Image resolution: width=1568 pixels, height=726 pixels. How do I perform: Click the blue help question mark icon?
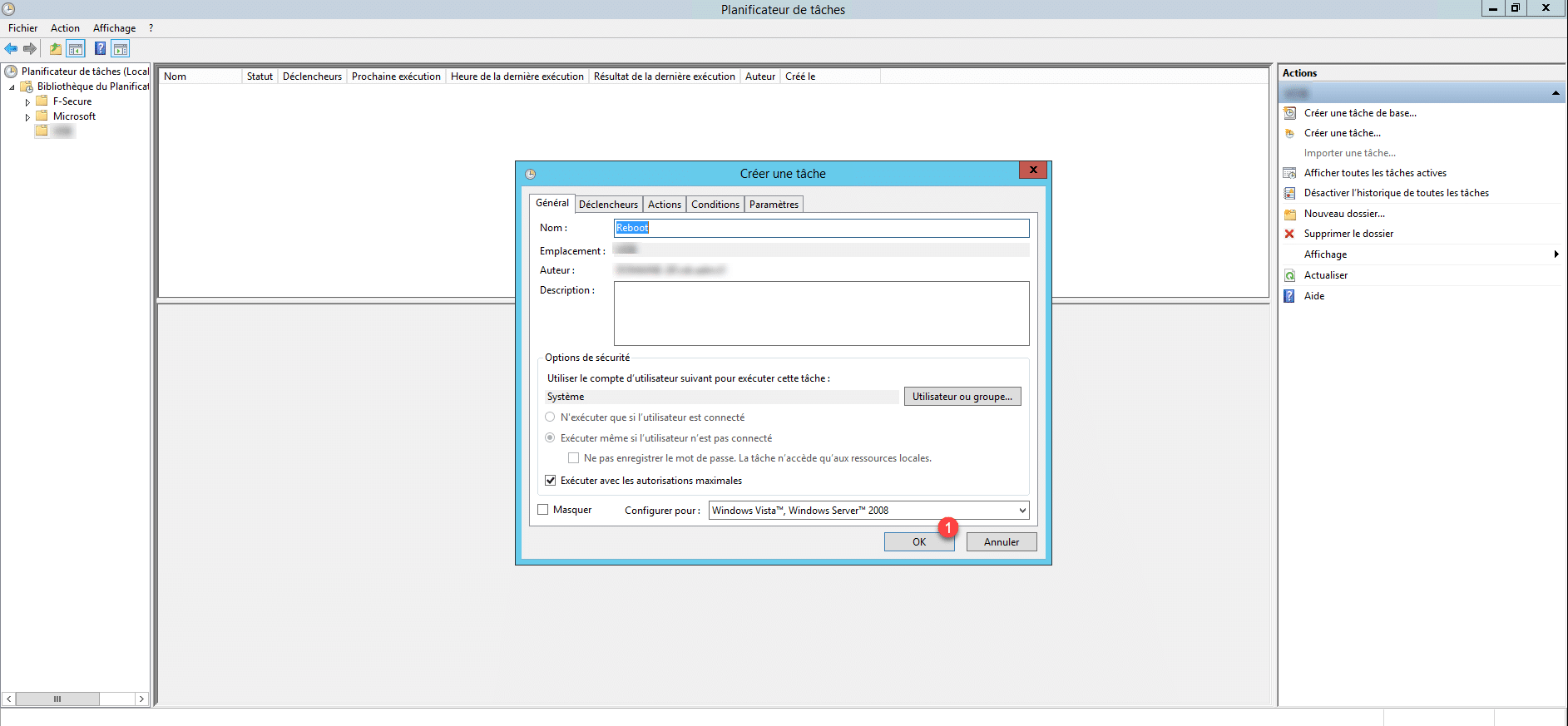[x=100, y=49]
